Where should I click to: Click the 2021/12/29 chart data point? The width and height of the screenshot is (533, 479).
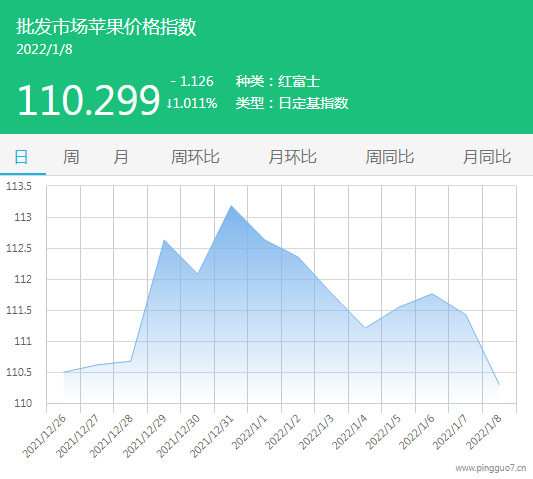[x=164, y=240]
